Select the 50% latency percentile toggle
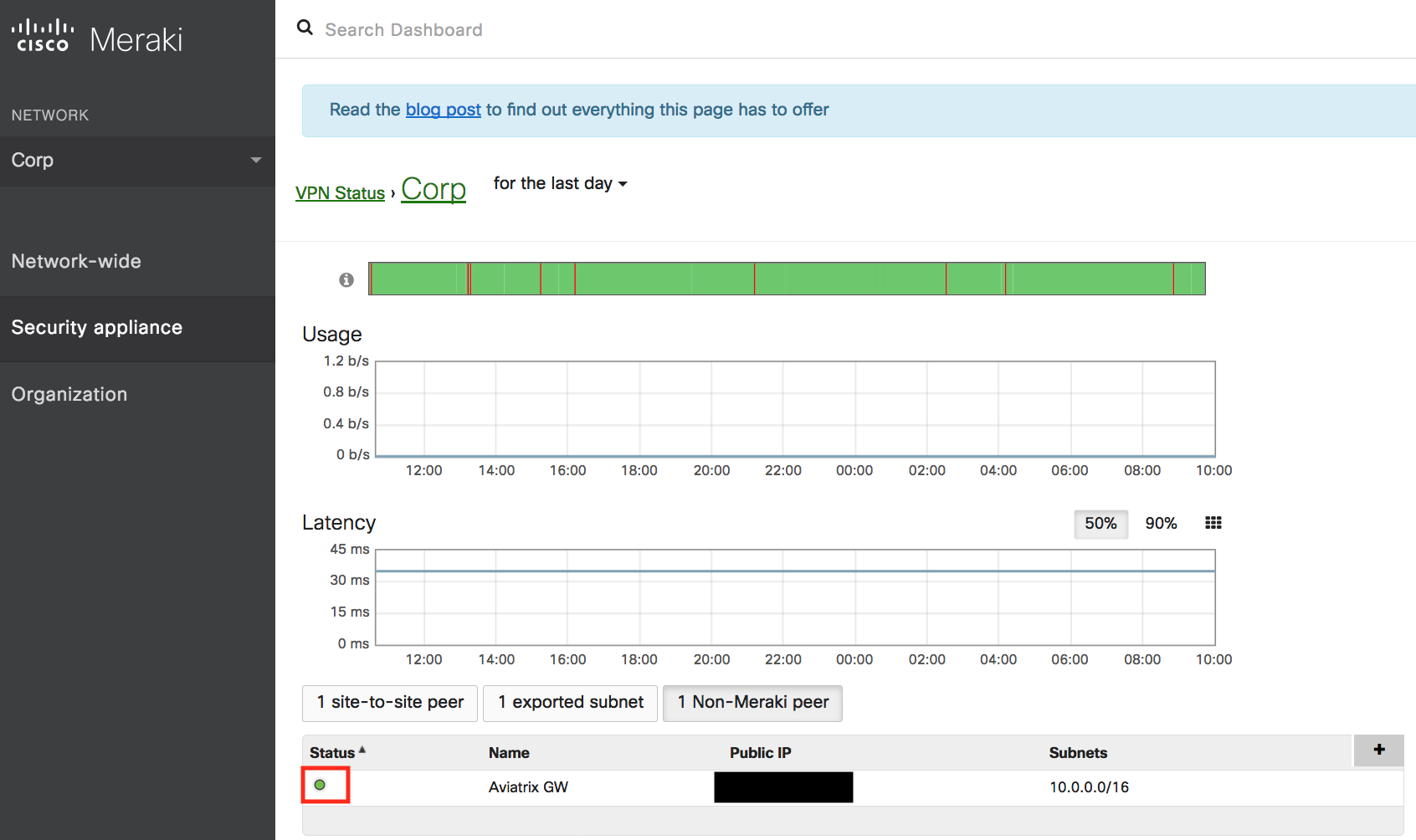Screen dimensions: 1416x840 point(1100,524)
